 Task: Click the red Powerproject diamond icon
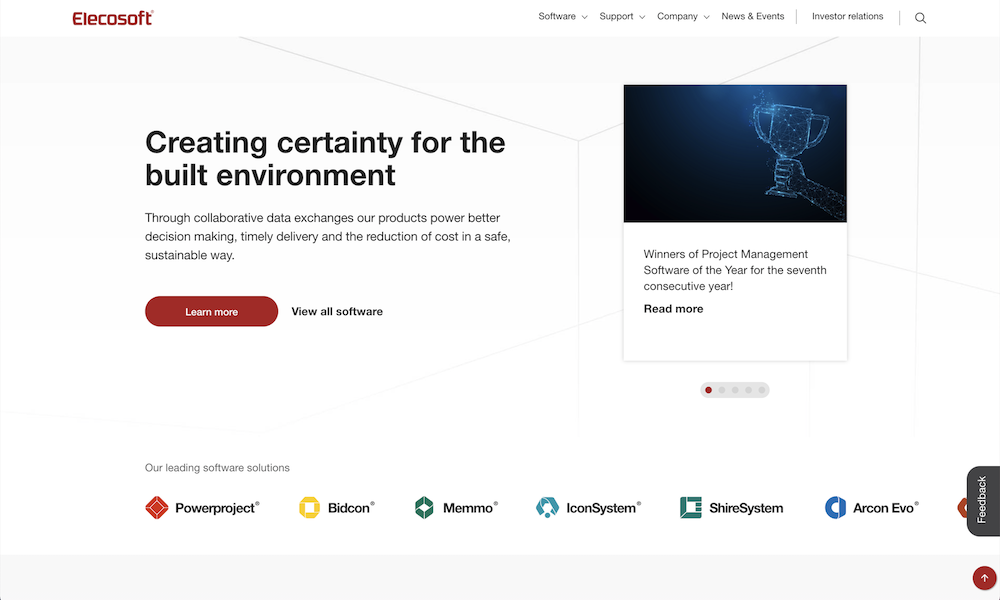click(156, 508)
